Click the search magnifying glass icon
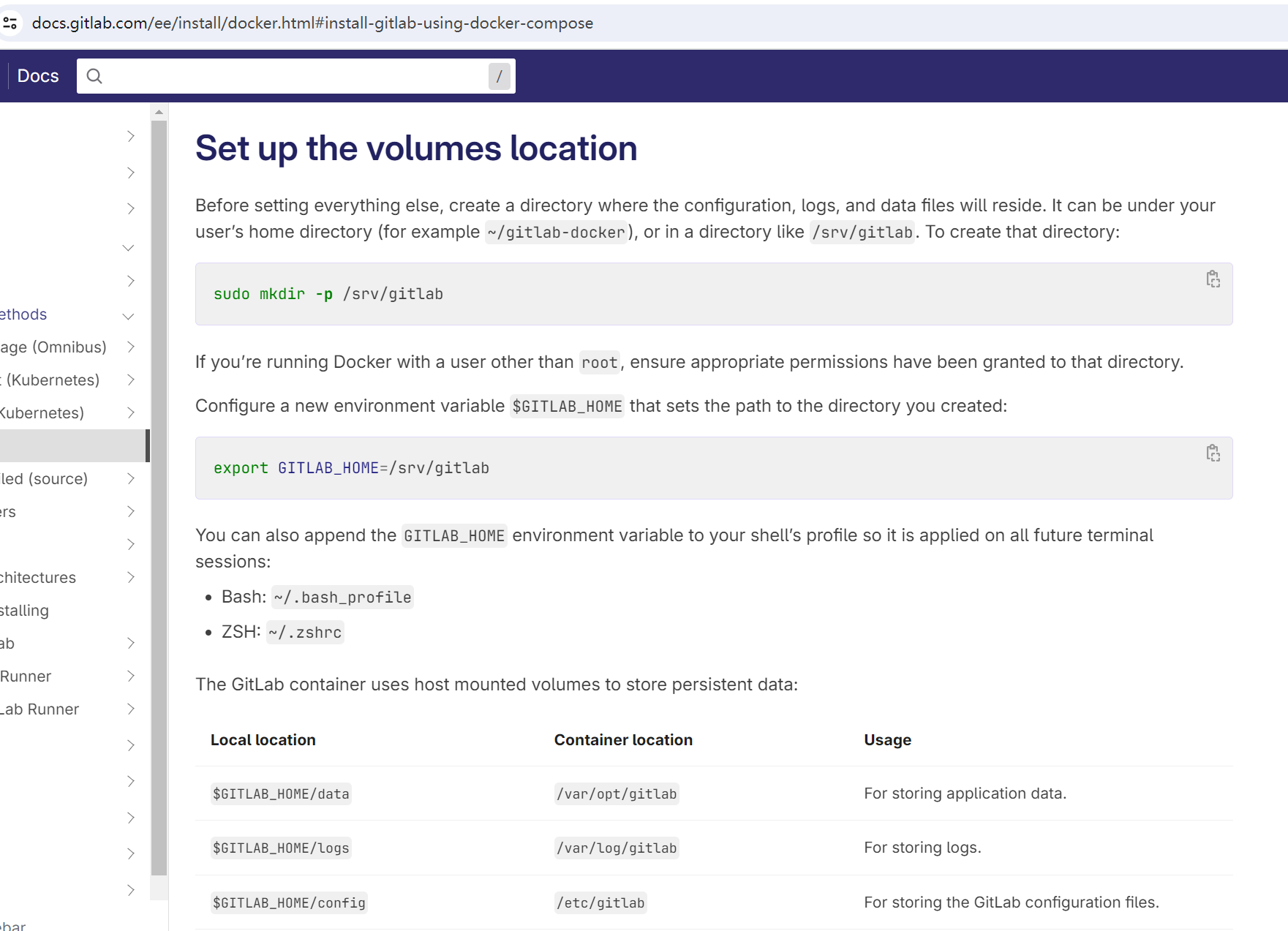 [x=94, y=75]
